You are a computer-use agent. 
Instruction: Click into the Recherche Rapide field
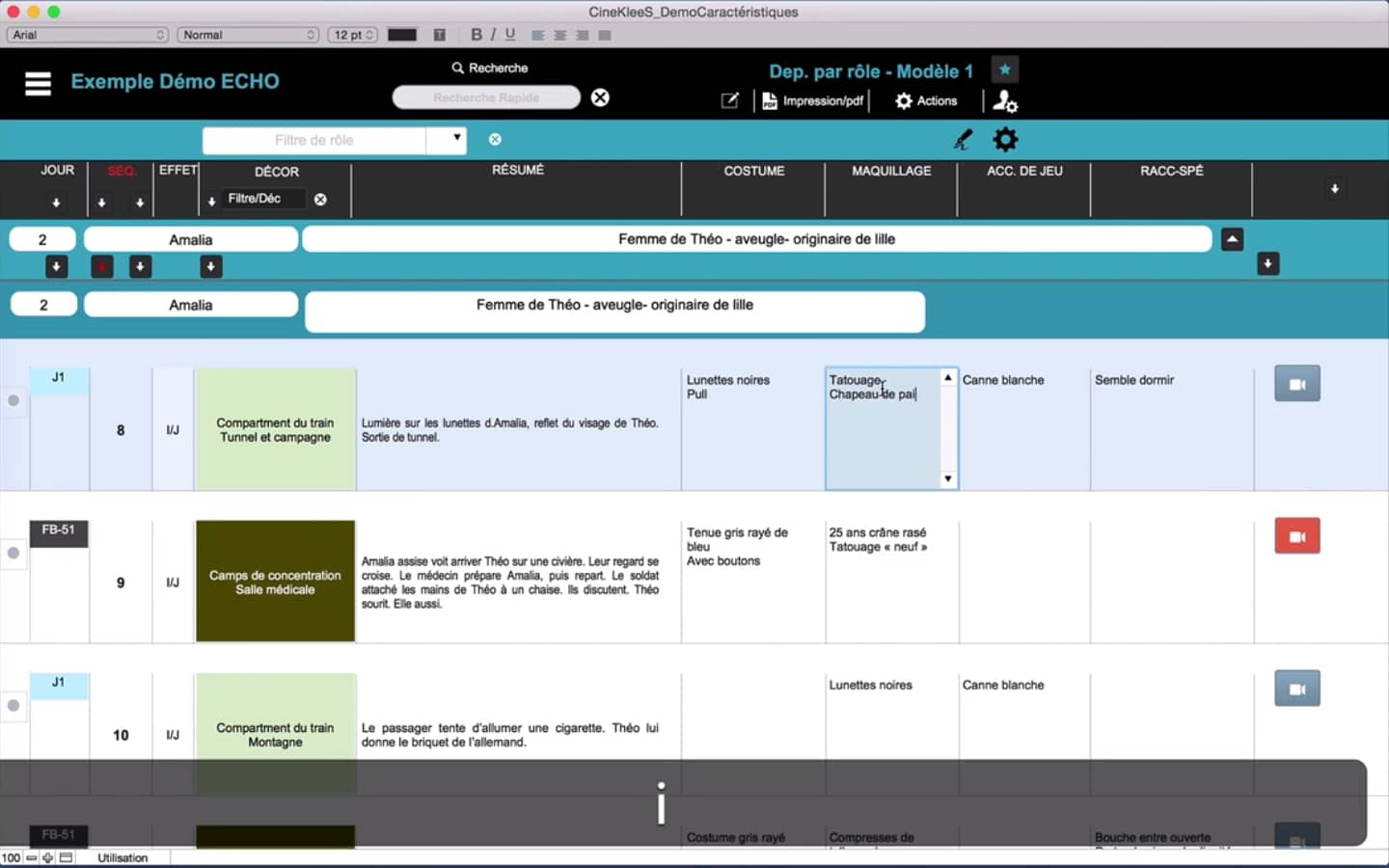pos(486,97)
